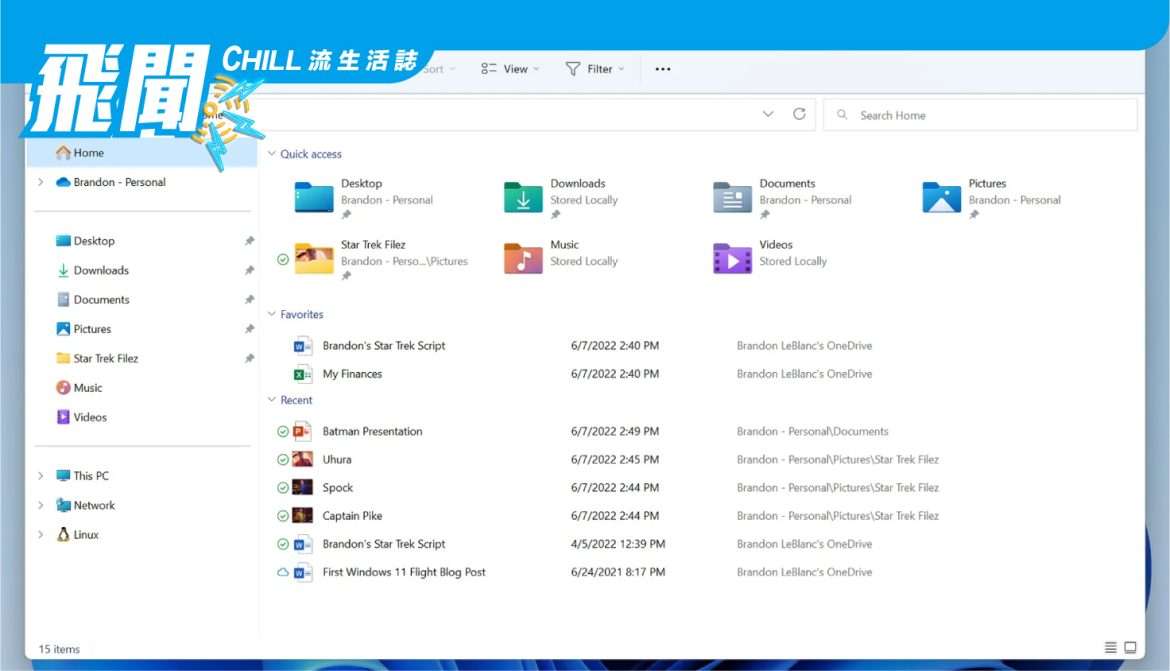Select Linux penguin entry in sidebar

point(78,534)
